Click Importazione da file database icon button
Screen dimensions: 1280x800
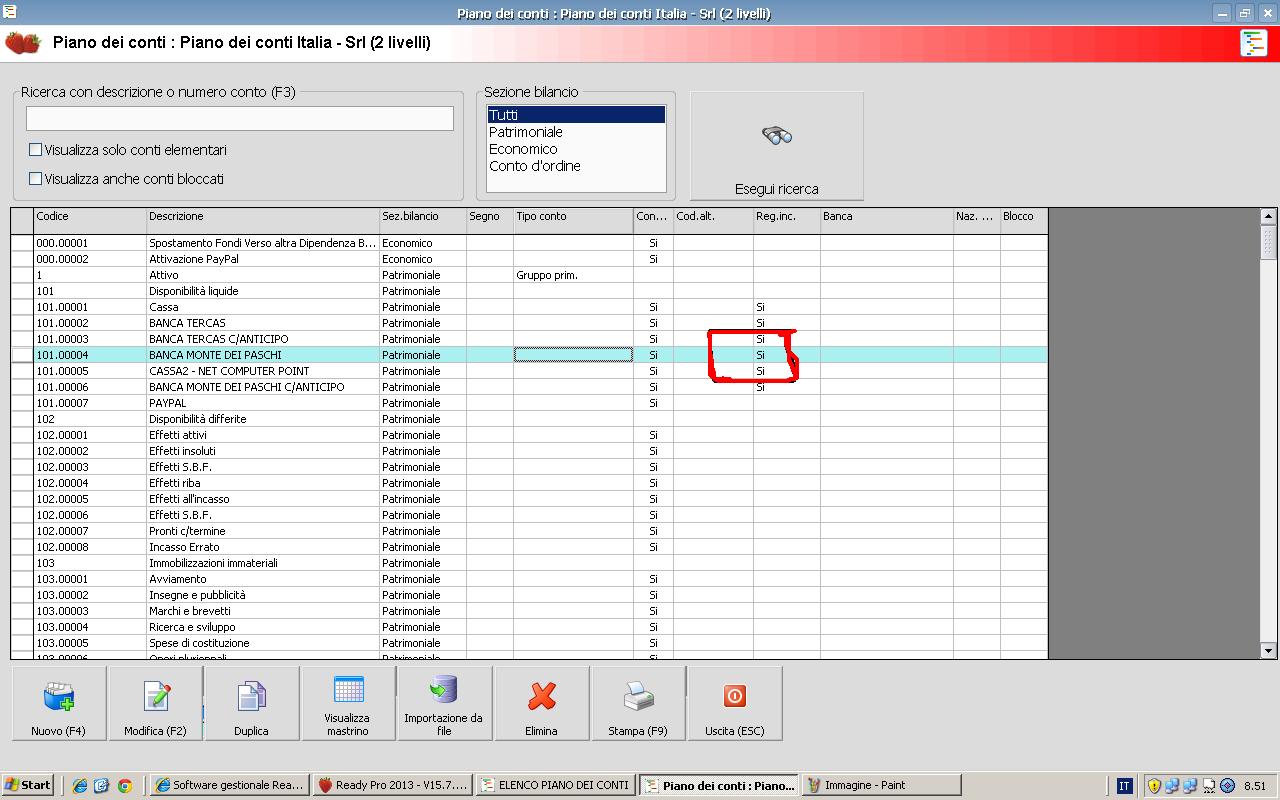point(443,703)
